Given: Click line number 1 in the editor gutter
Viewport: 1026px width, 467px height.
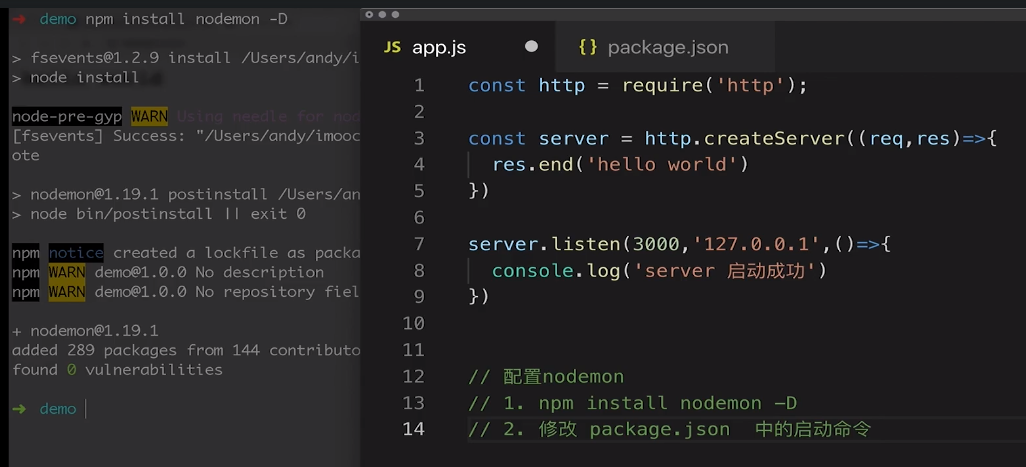Looking at the screenshot, I should [419, 86].
